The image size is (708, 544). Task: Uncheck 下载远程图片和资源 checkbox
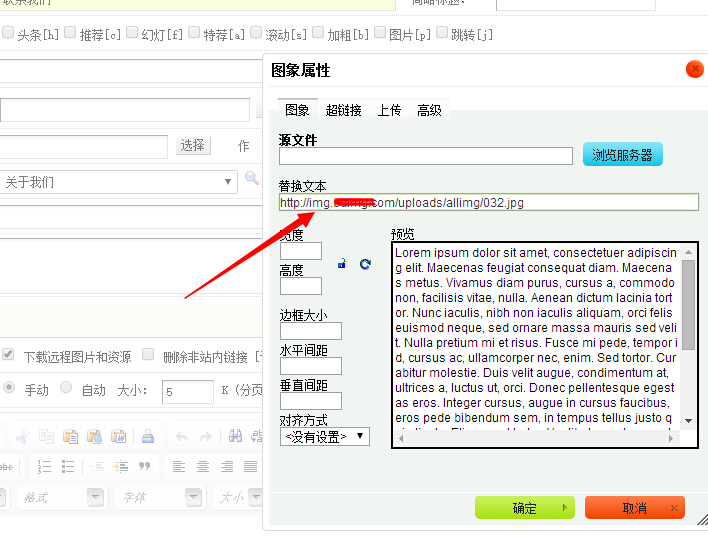(x=8, y=354)
